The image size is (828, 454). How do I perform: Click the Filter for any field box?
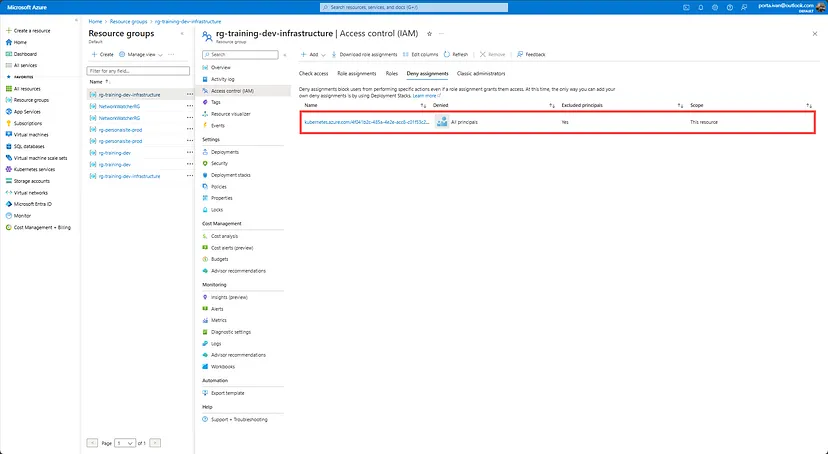coord(138,71)
